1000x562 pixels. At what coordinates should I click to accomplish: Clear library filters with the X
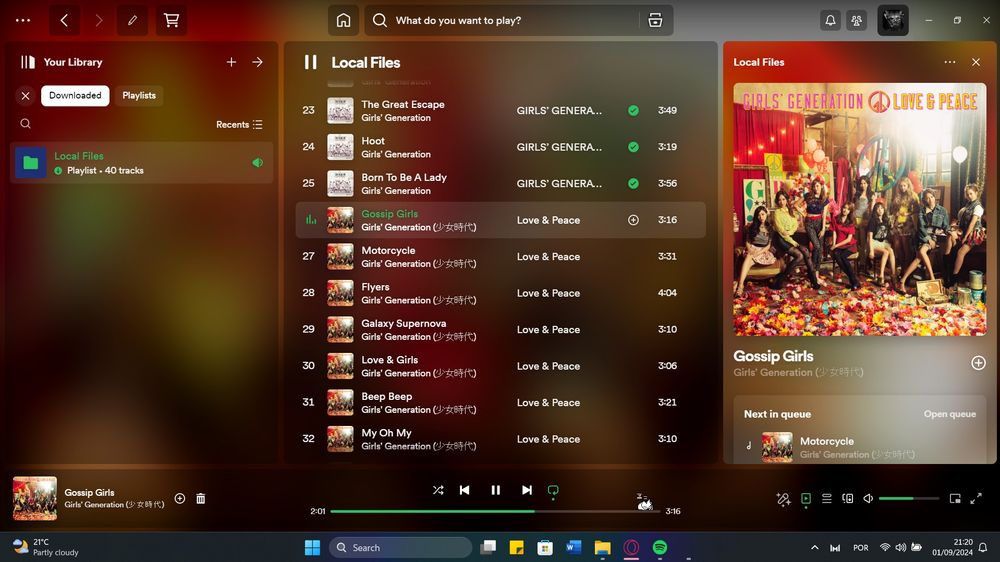[26, 96]
